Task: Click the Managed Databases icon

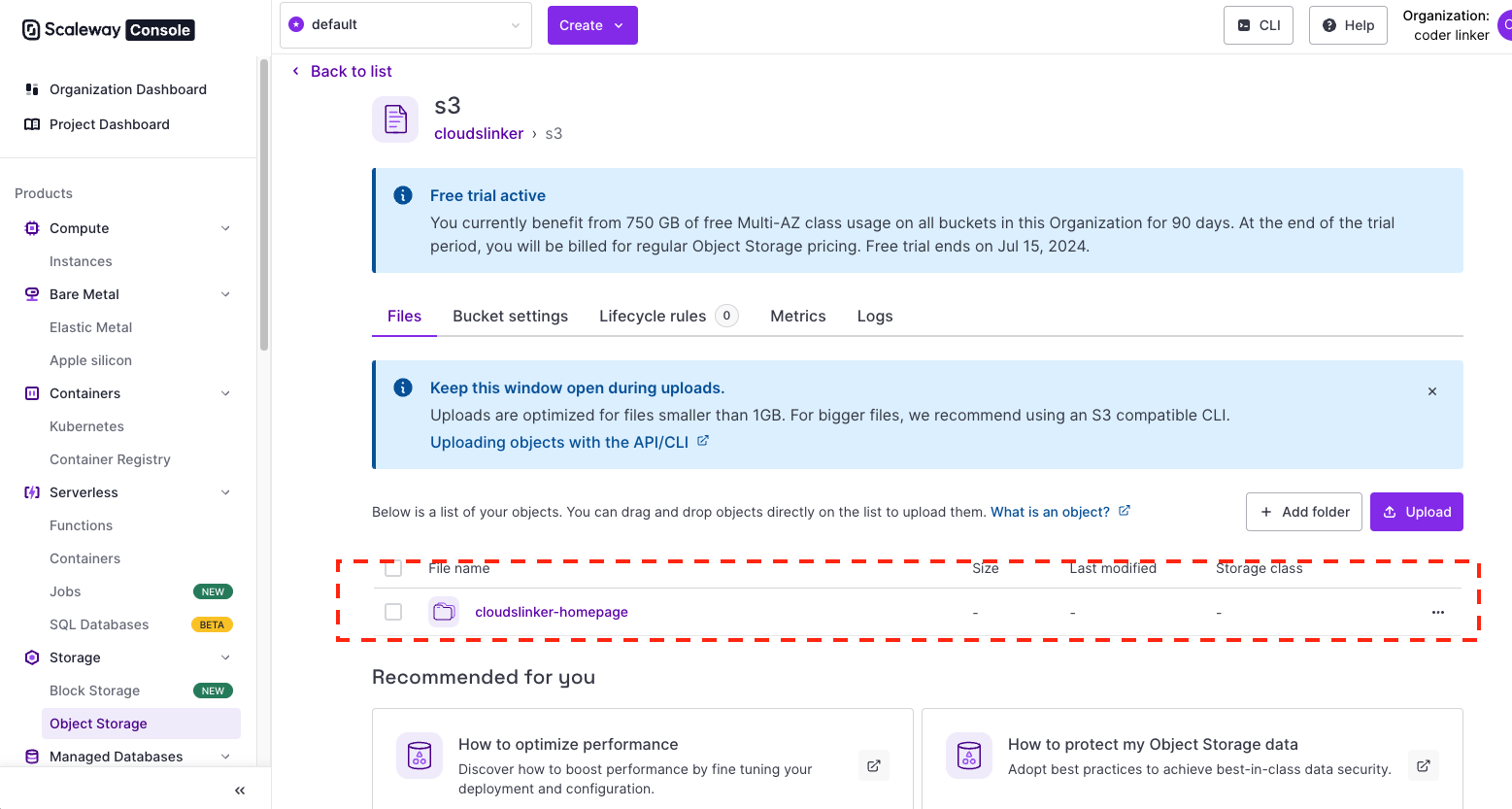Action: [32, 757]
